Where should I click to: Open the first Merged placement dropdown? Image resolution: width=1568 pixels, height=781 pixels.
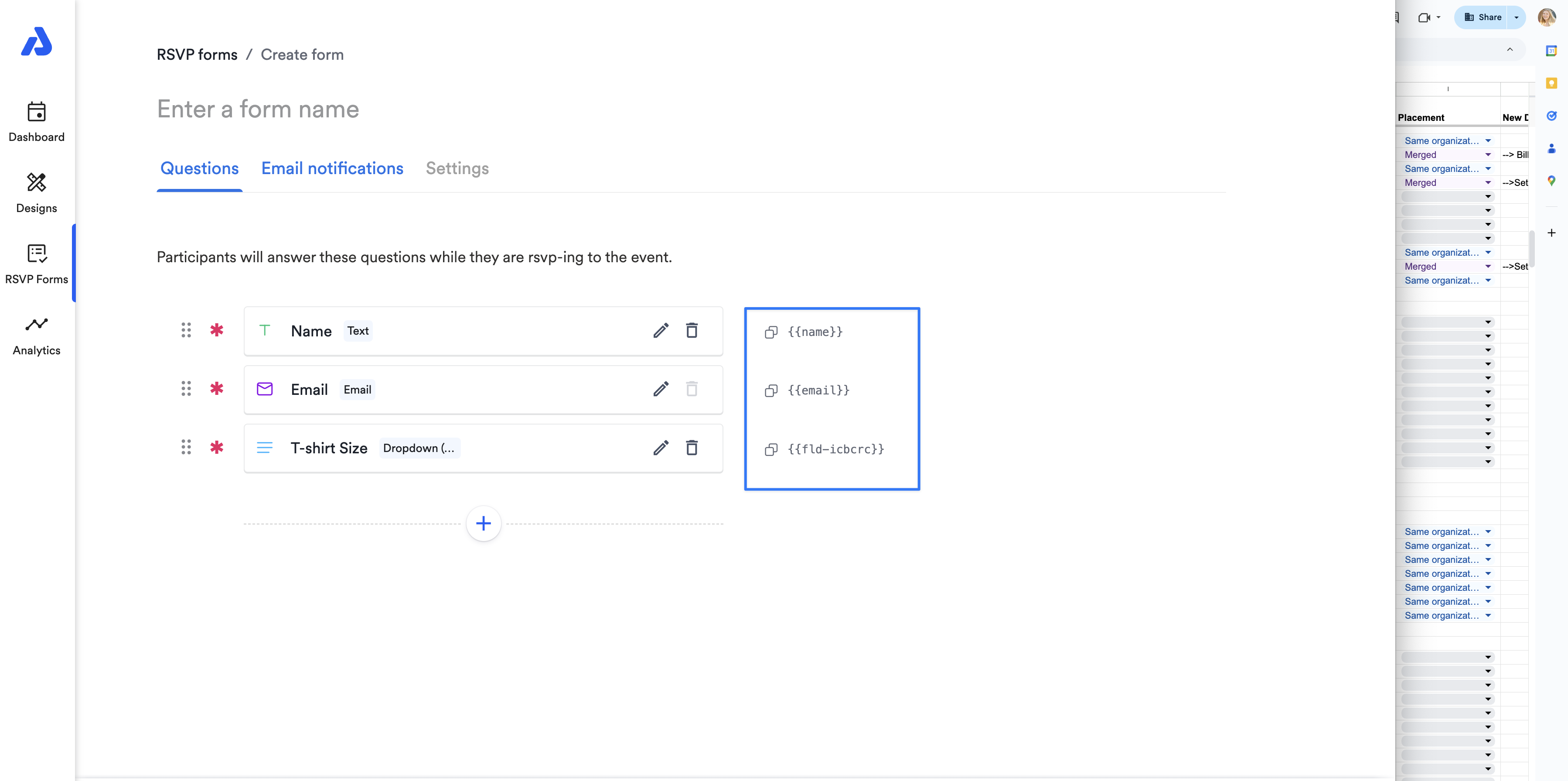tap(1488, 155)
